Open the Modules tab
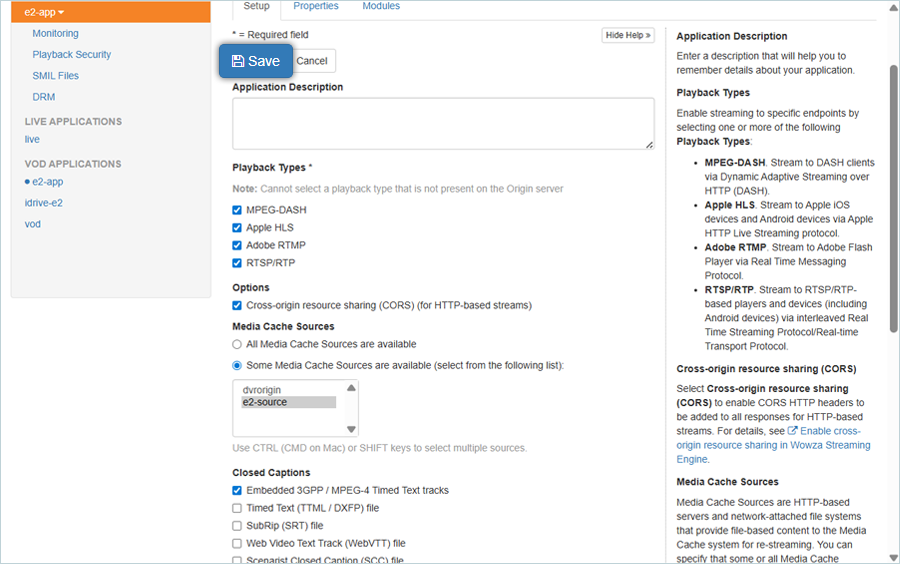Screen dimensions: 900x564 (x=381, y=6)
